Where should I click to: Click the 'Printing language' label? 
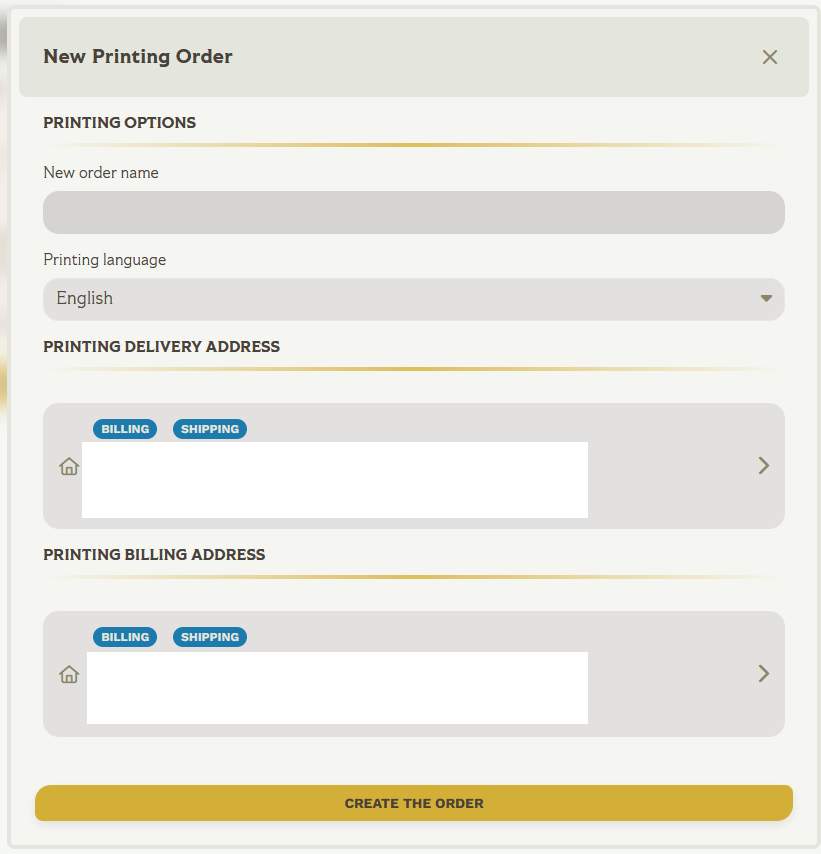coord(105,260)
